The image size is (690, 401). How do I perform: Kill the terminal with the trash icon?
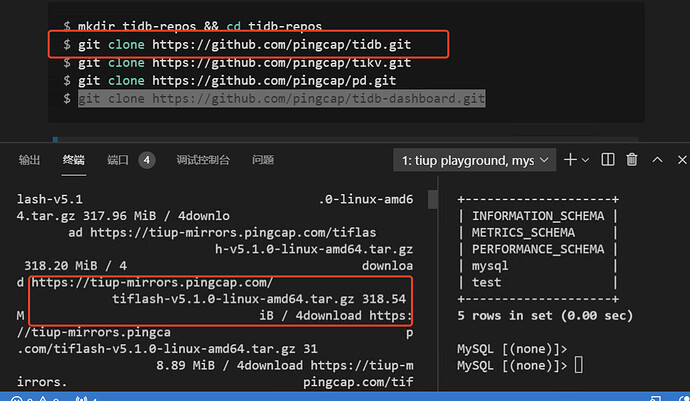tap(632, 160)
